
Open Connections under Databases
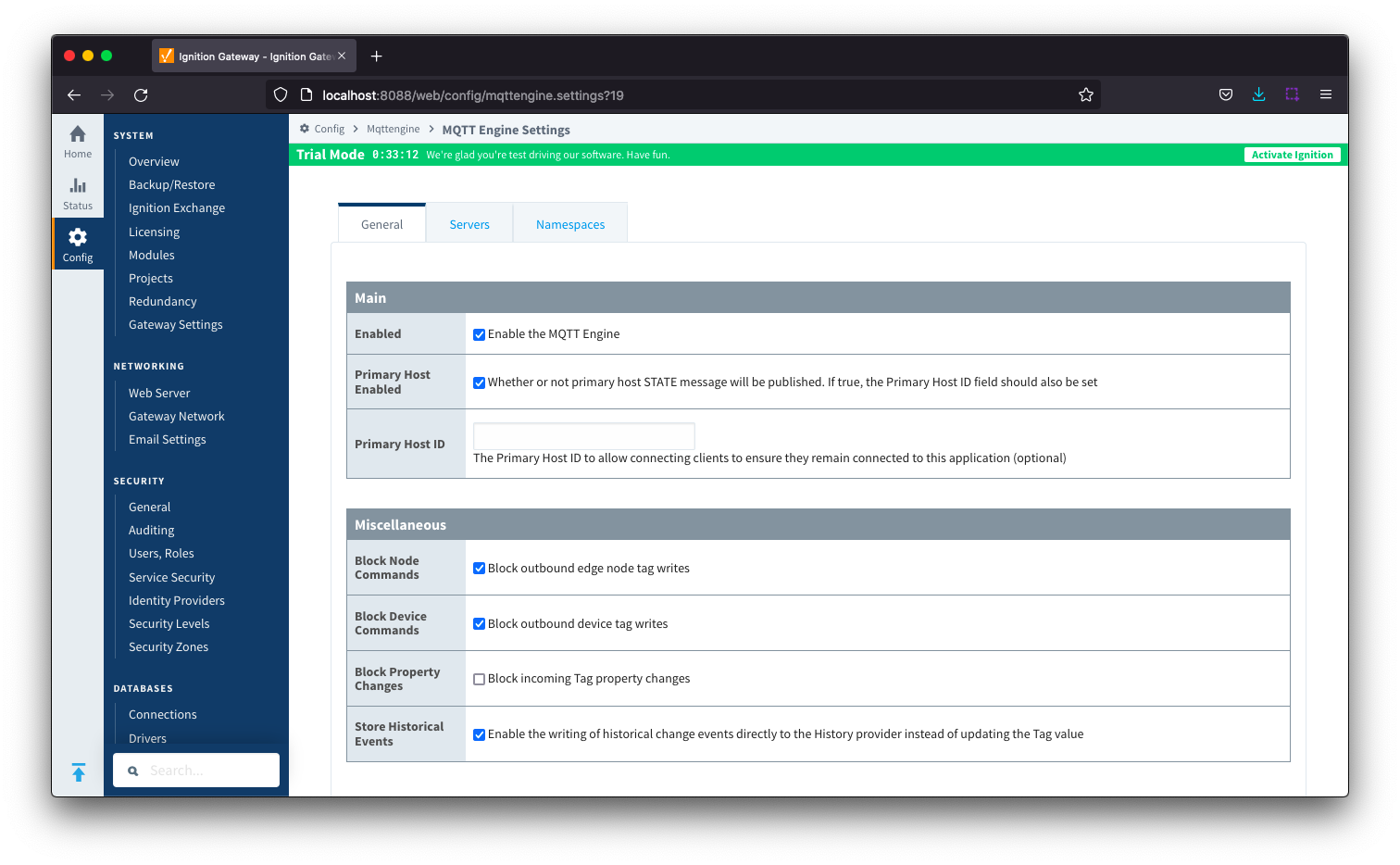(162, 714)
